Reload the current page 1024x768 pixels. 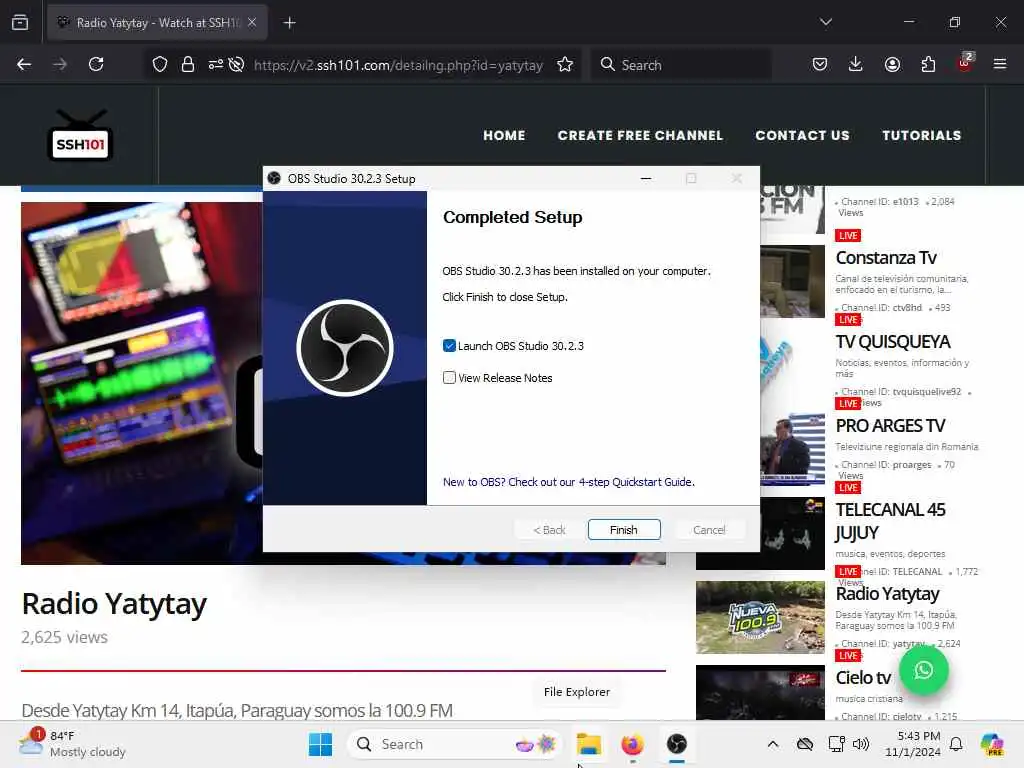pos(96,64)
